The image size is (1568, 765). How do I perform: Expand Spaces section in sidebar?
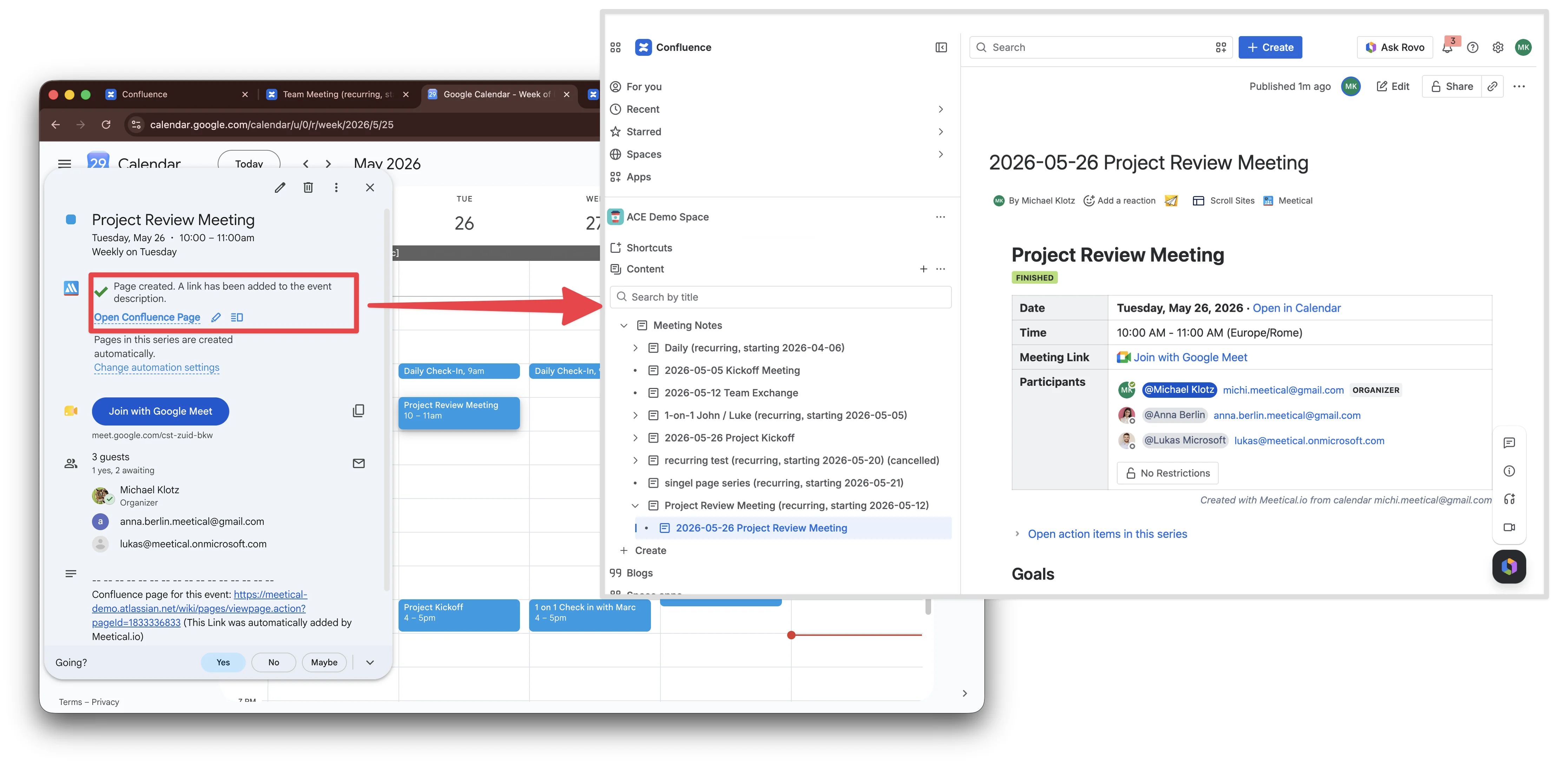point(941,154)
